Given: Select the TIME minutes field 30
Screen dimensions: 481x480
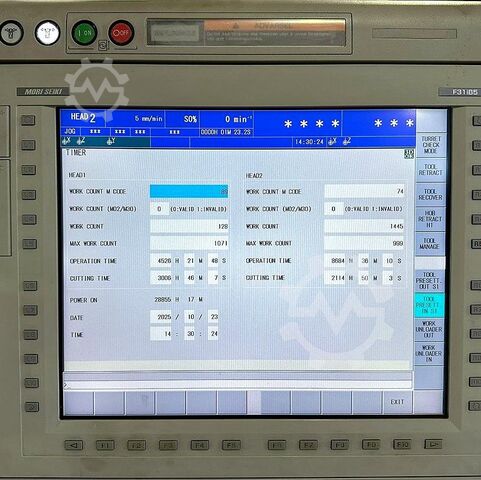Looking at the screenshot, I should [x=190, y=334].
